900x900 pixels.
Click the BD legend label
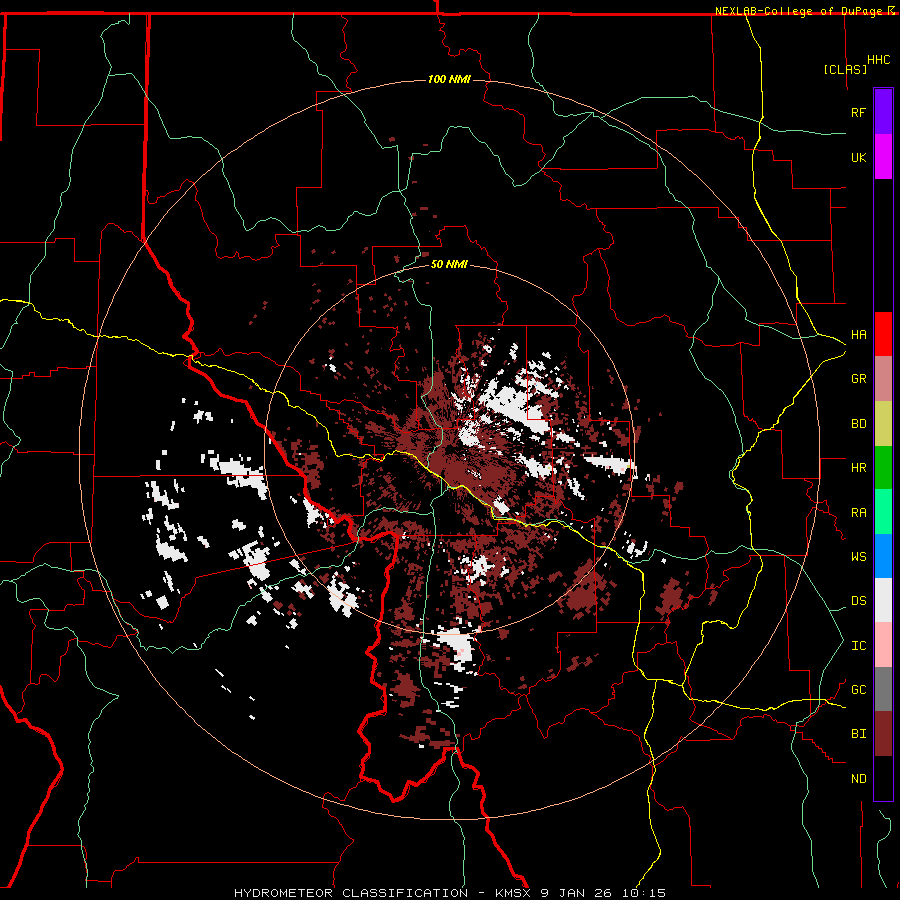click(x=859, y=424)
